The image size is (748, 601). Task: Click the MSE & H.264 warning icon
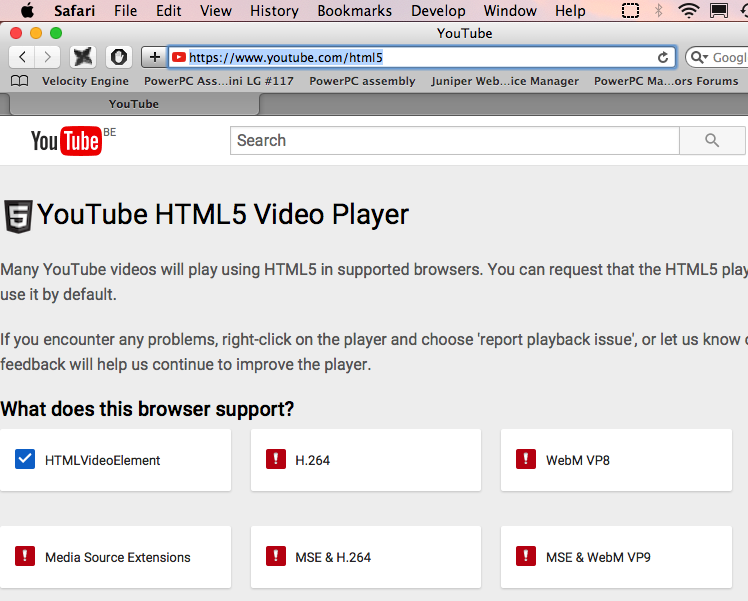(x=276, y=556)
